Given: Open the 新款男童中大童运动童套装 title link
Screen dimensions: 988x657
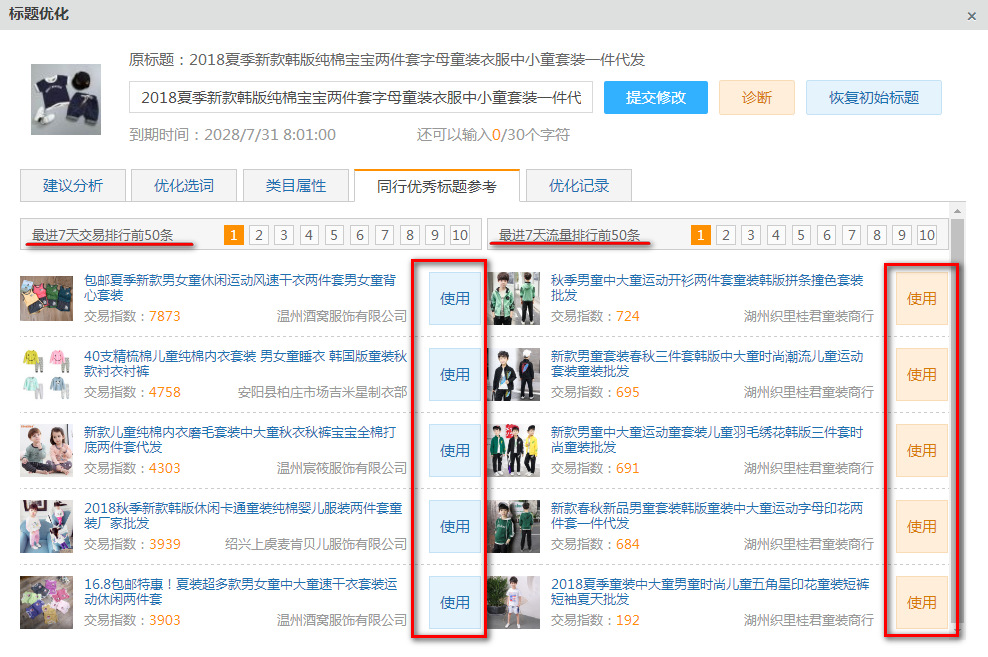Looking at the screenshot, I should click(x=707, y=440).
